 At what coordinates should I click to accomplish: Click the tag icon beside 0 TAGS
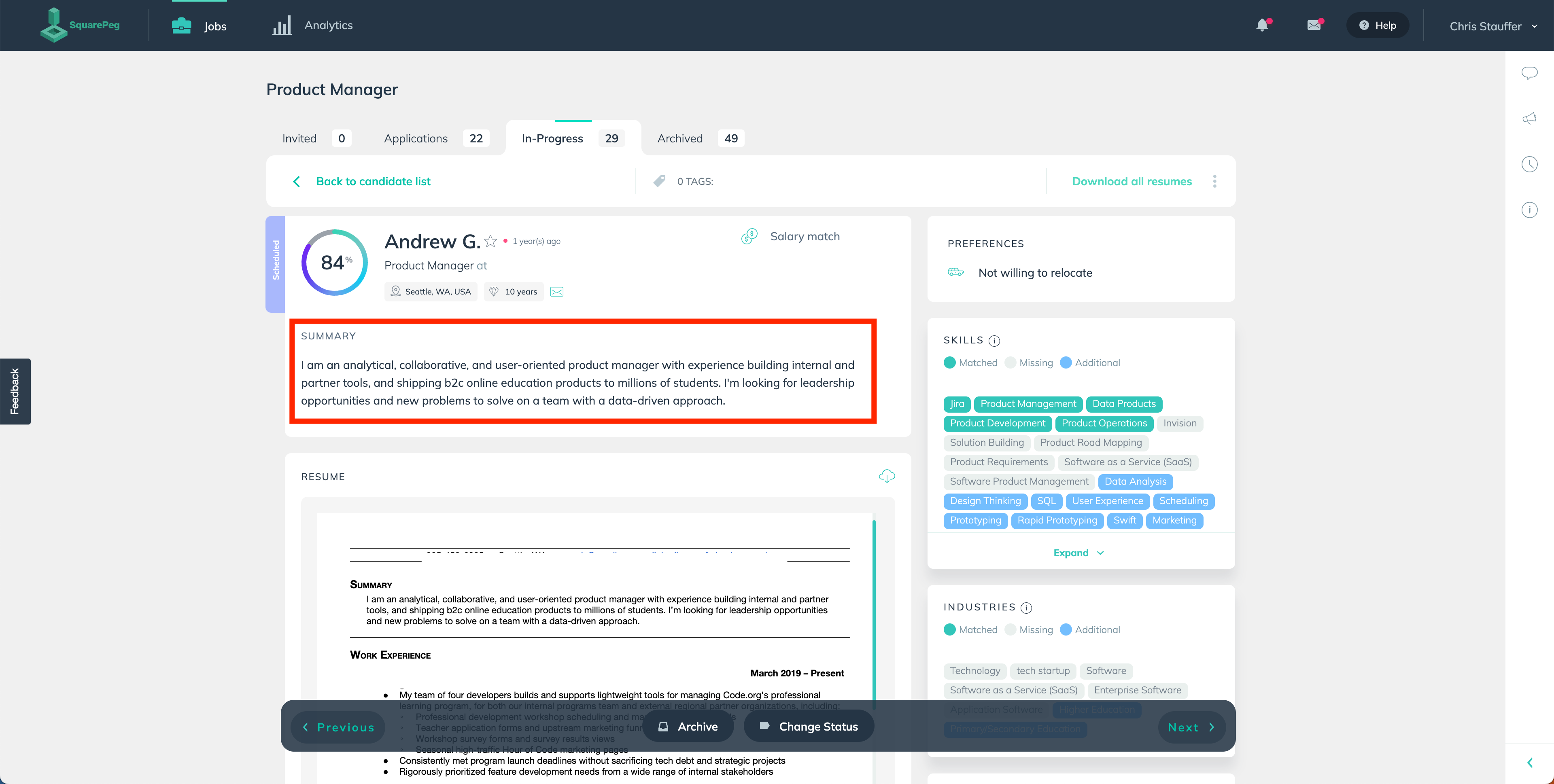(x=659, y=181)
